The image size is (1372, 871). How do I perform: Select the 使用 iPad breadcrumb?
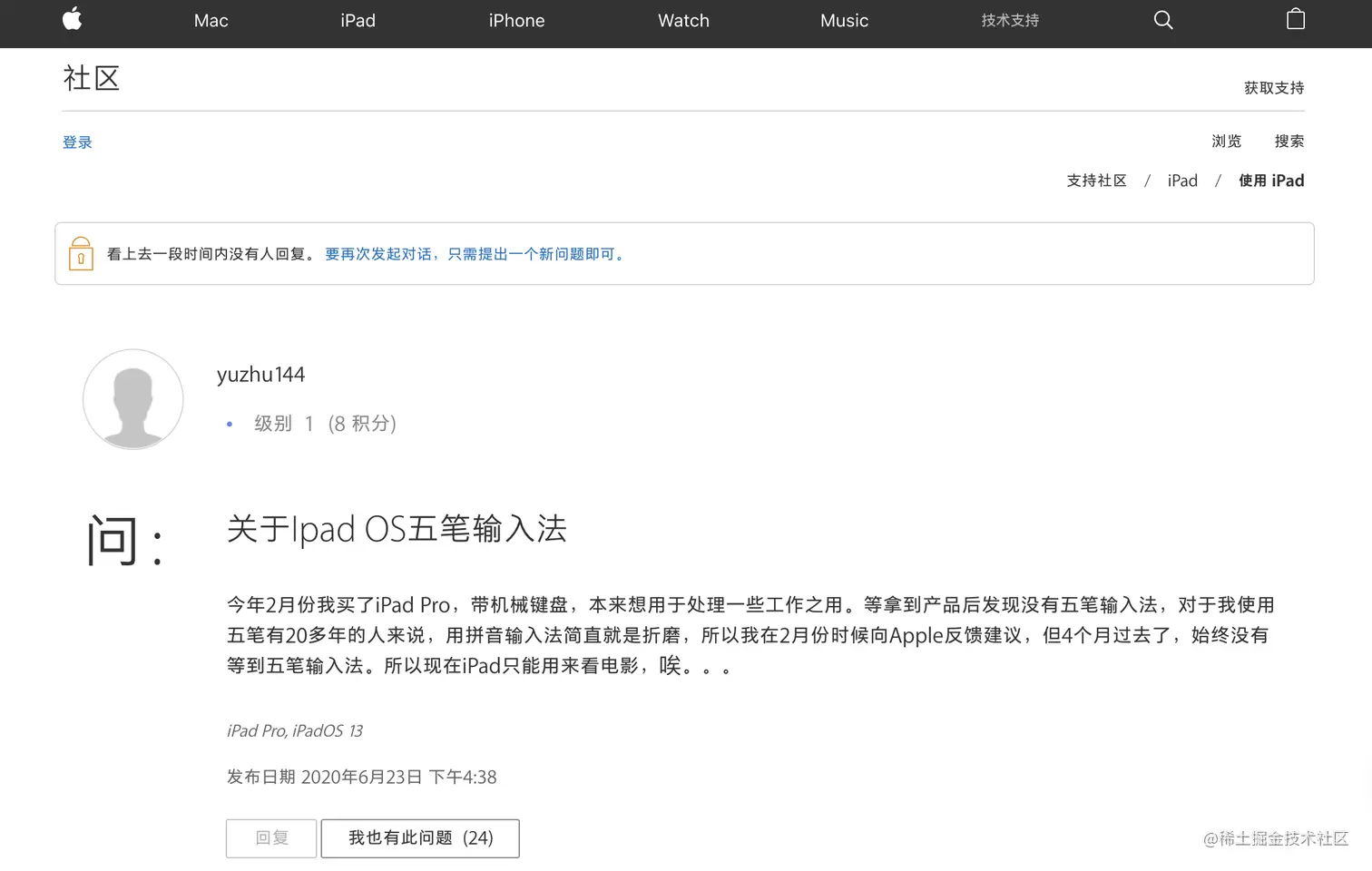[1271, 181]
